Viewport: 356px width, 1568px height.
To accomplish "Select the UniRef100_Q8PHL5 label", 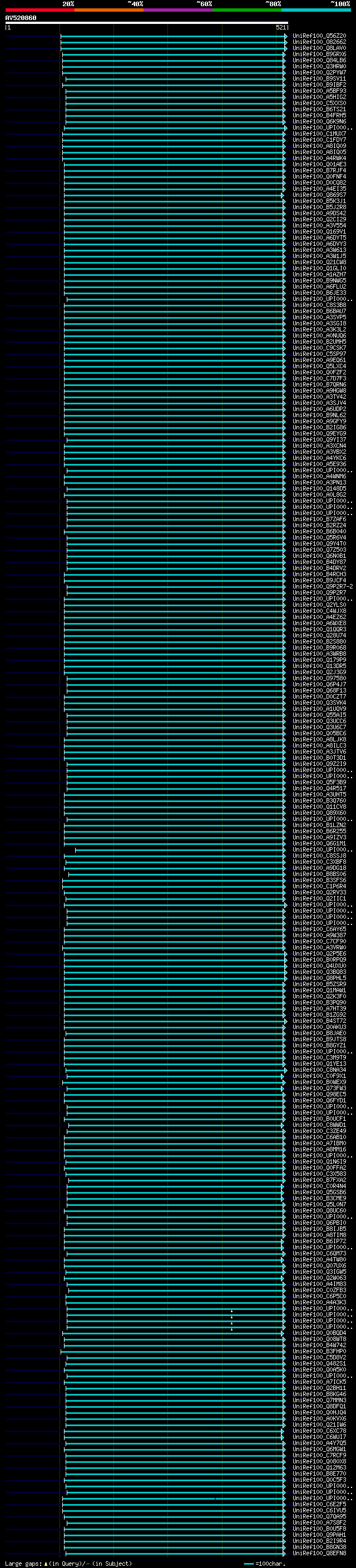I will click(319, 978).
